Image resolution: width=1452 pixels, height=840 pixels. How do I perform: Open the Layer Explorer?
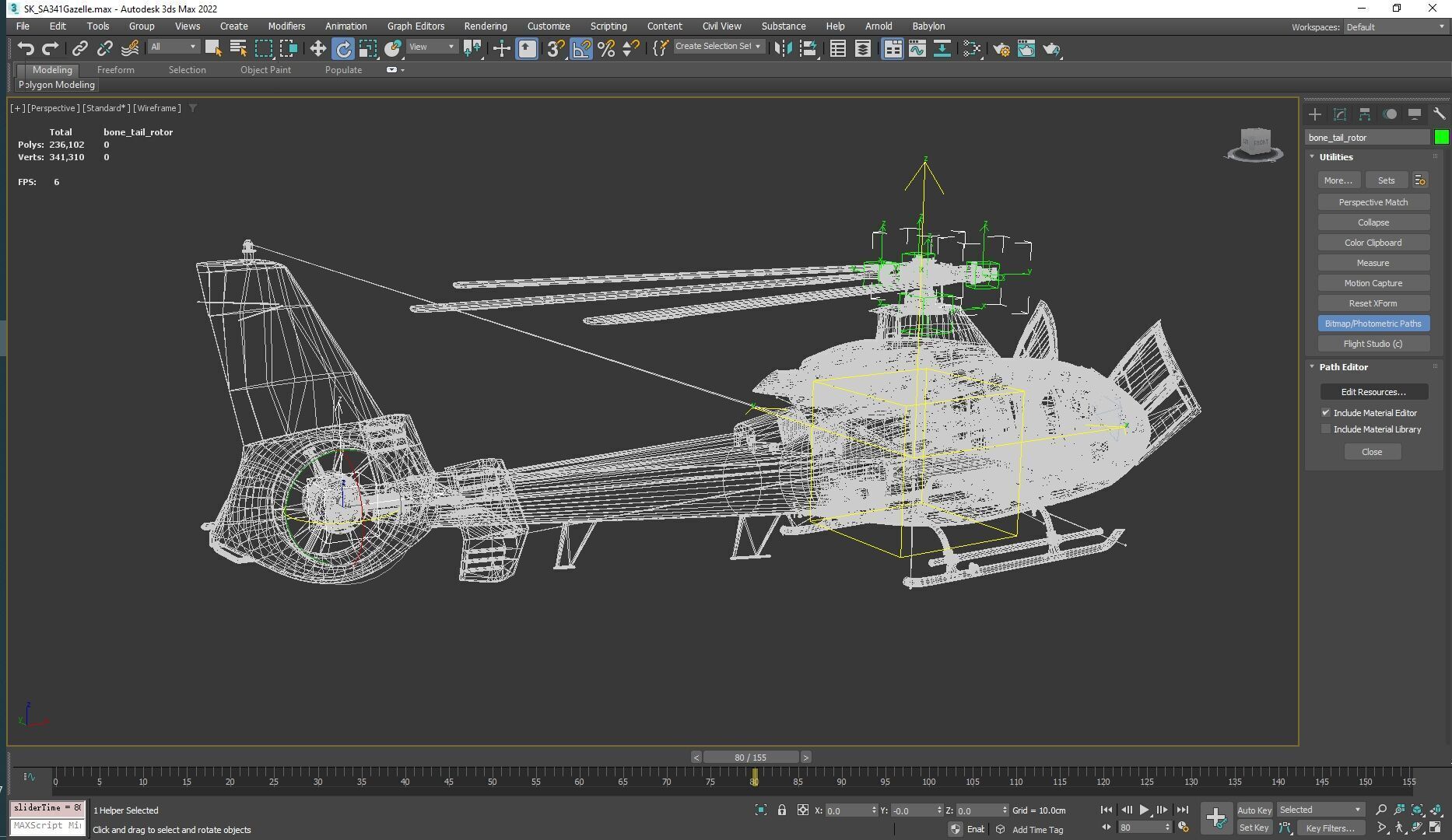862,48
